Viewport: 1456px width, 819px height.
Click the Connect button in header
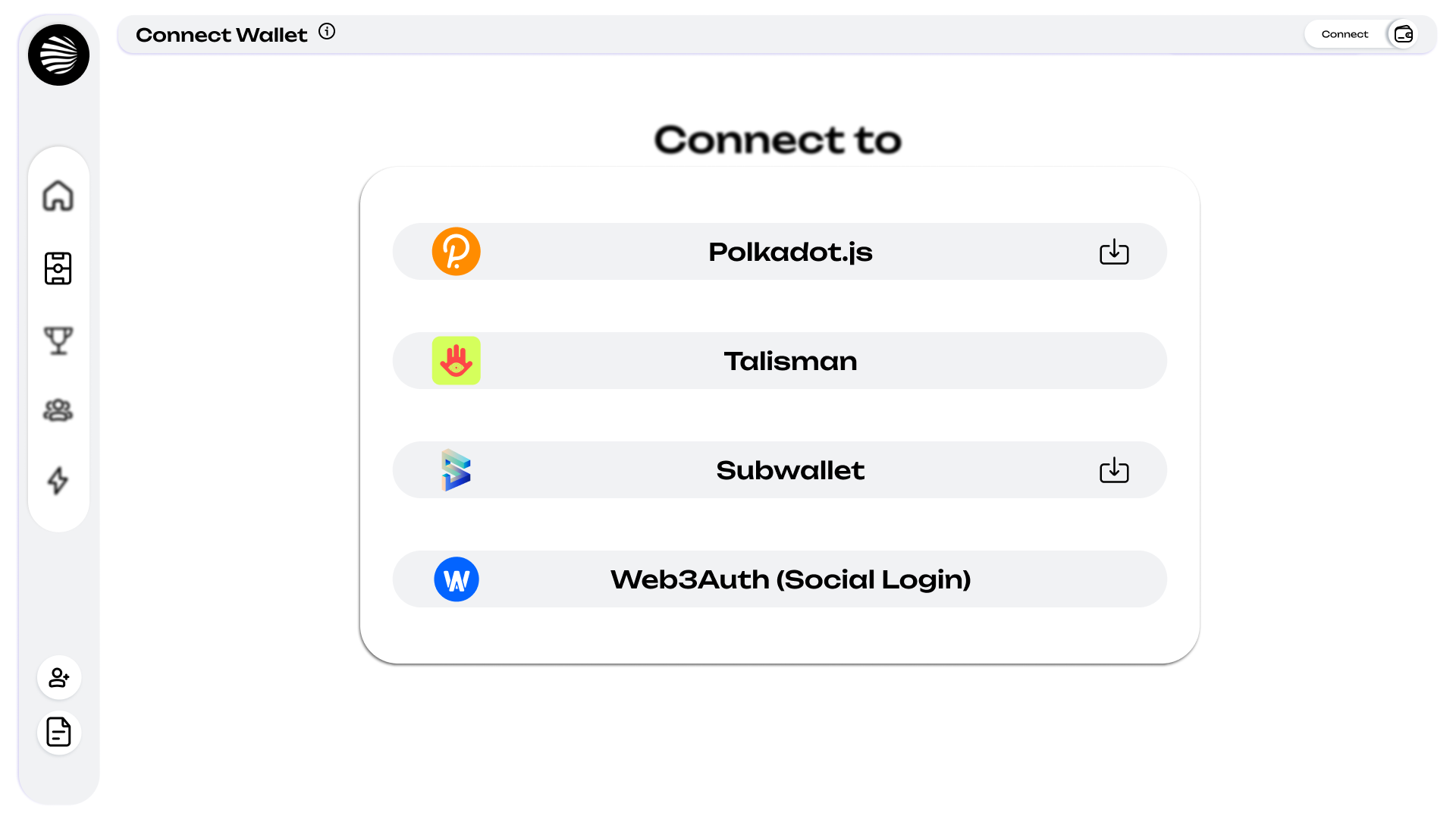coord(1345,34)
